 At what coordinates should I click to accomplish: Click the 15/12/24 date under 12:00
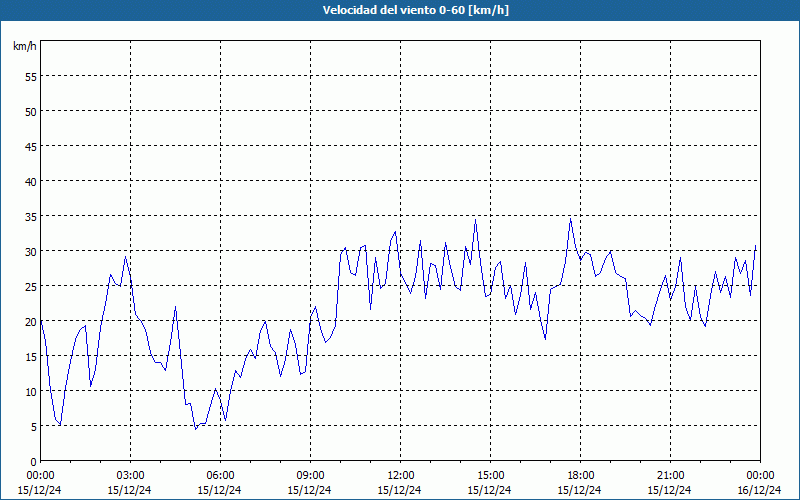click(399, 490)
